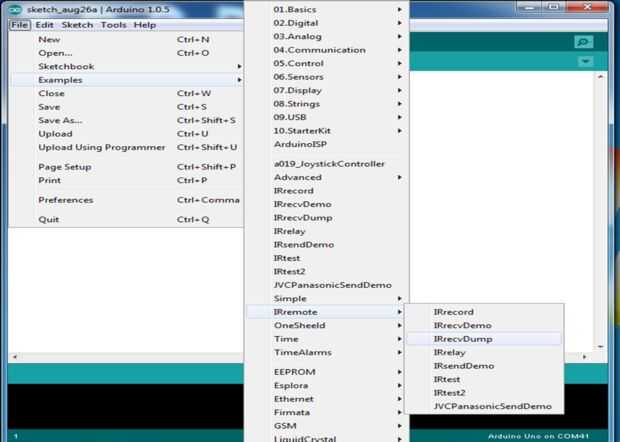
Task: Open IRtest in Examples list
Action: (x=327, y=258)
